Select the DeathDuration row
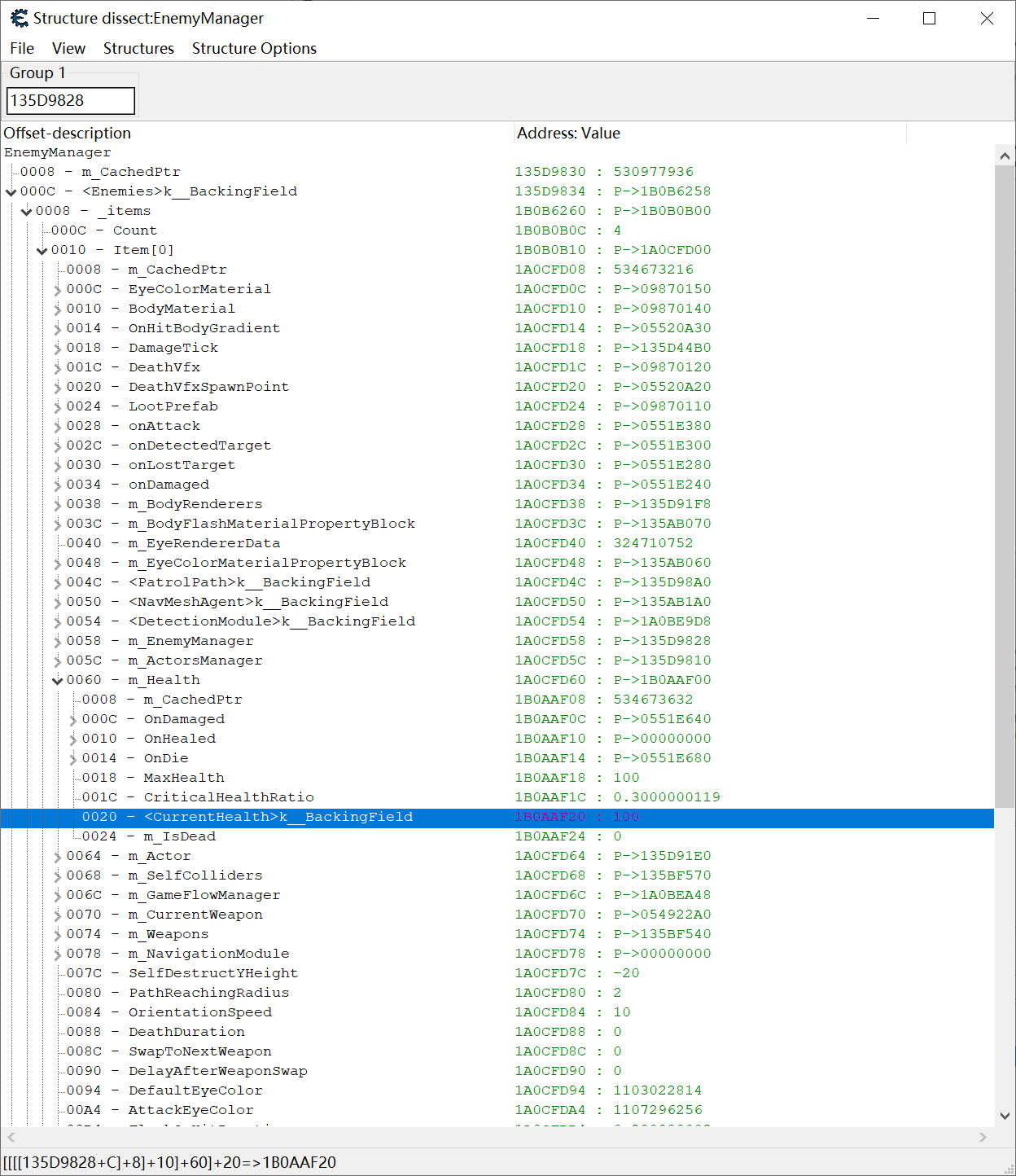Viewport: 1016px width, 1176px height. click(497, 1032)
